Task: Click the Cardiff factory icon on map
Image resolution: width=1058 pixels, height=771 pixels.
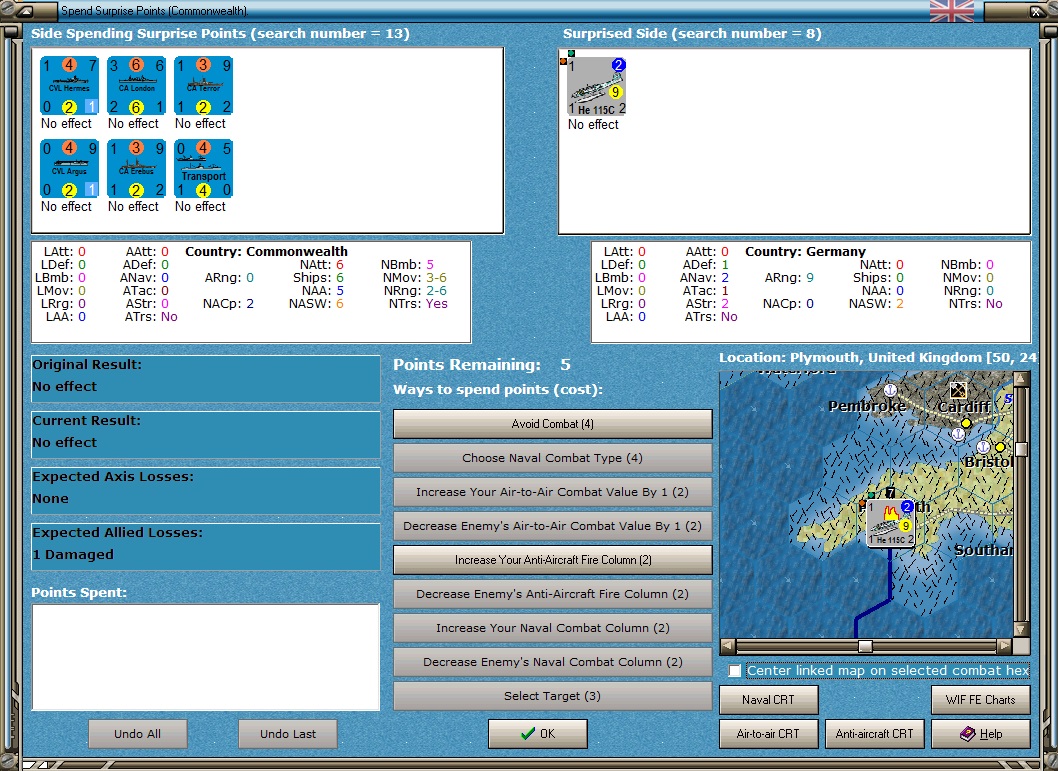Action: click(958, 390)
